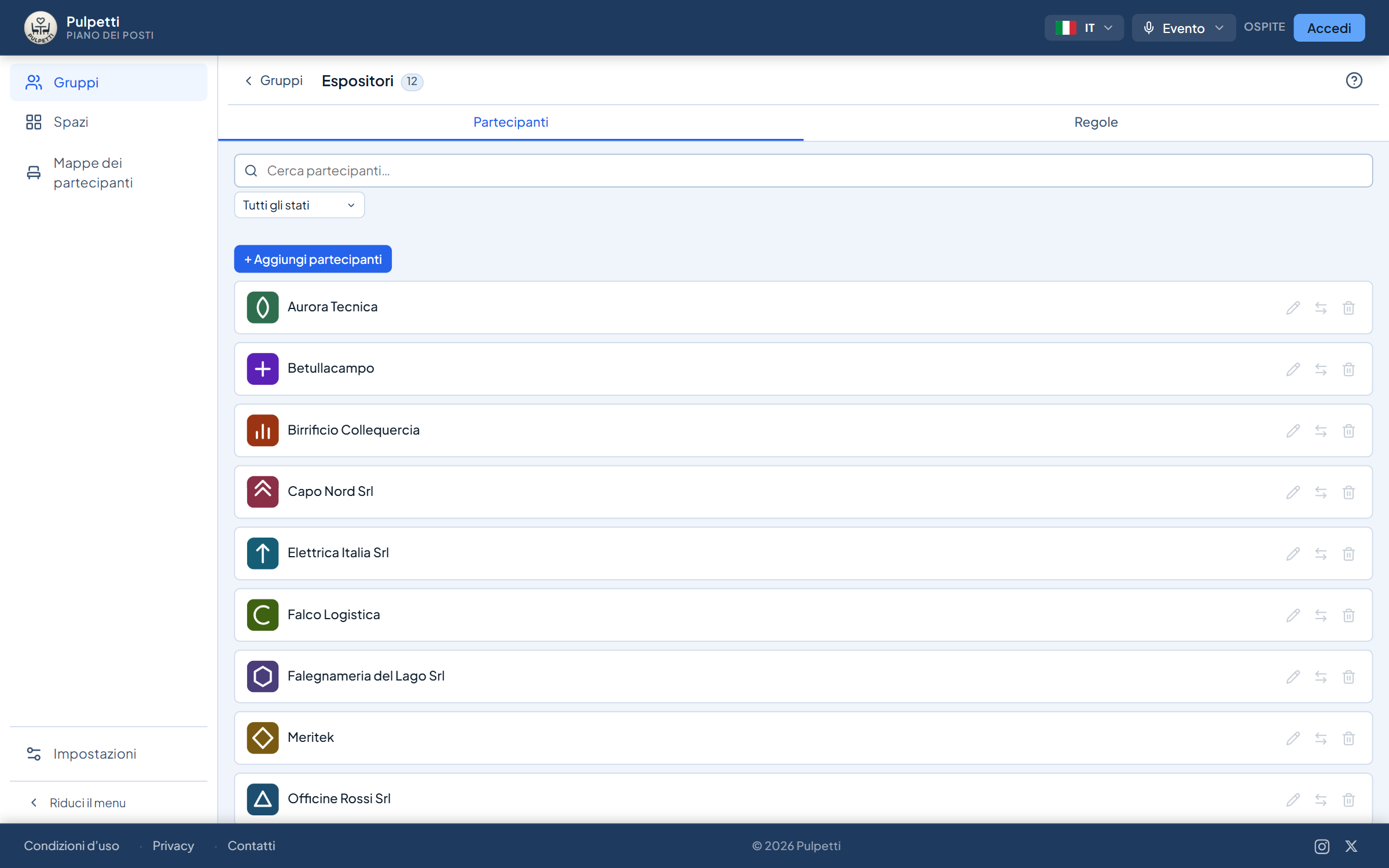Click trash icon for Meritek
The height and width of the screenshot is (868, 1389).
(x=1348, y=738)
